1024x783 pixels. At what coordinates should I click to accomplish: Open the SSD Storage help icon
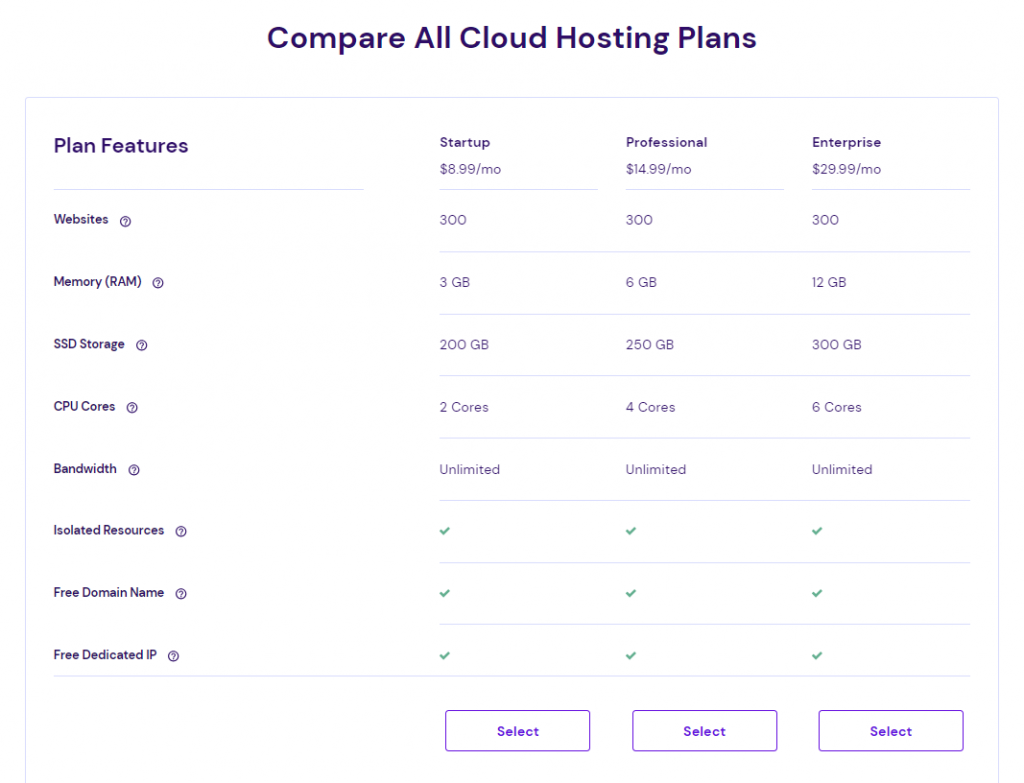click(141, 345)
